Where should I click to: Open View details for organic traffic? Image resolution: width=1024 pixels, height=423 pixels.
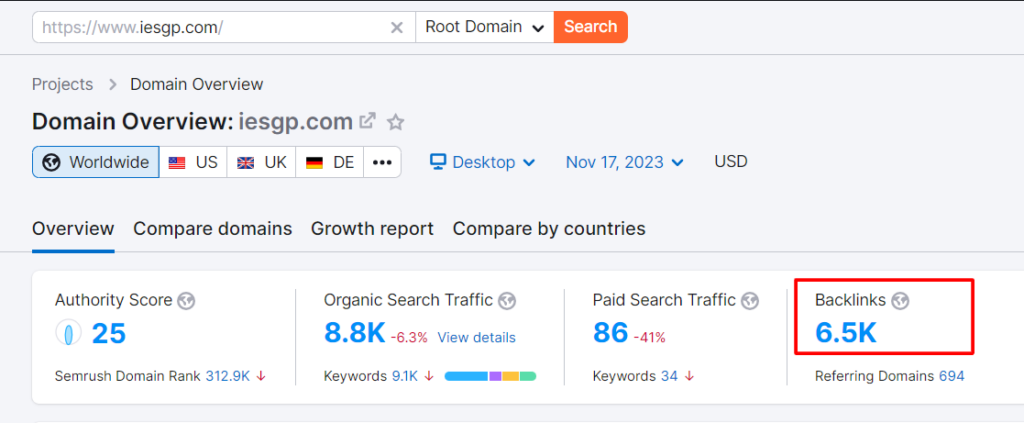pos(476,337)
